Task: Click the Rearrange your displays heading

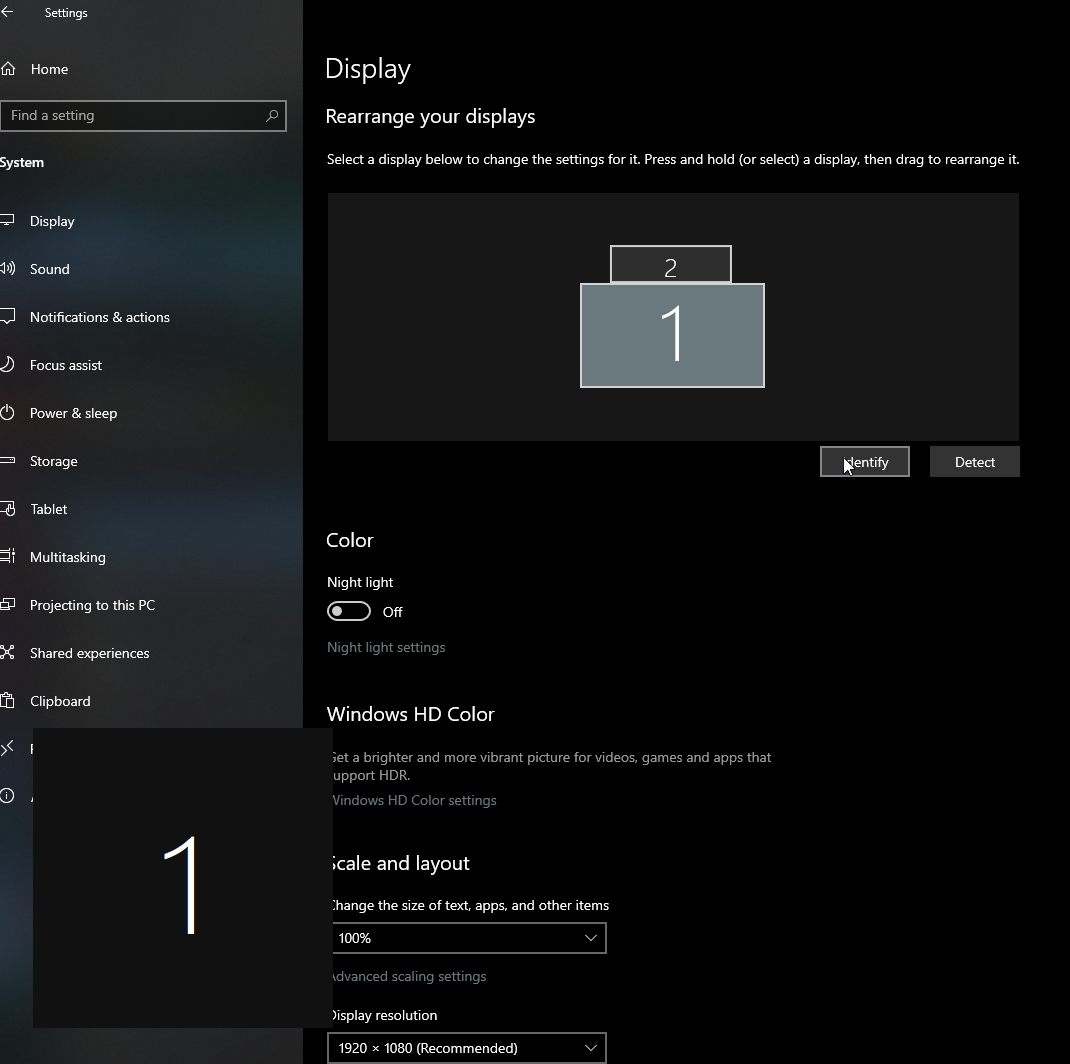Action: pyautogui.click(x=430, y=117)
